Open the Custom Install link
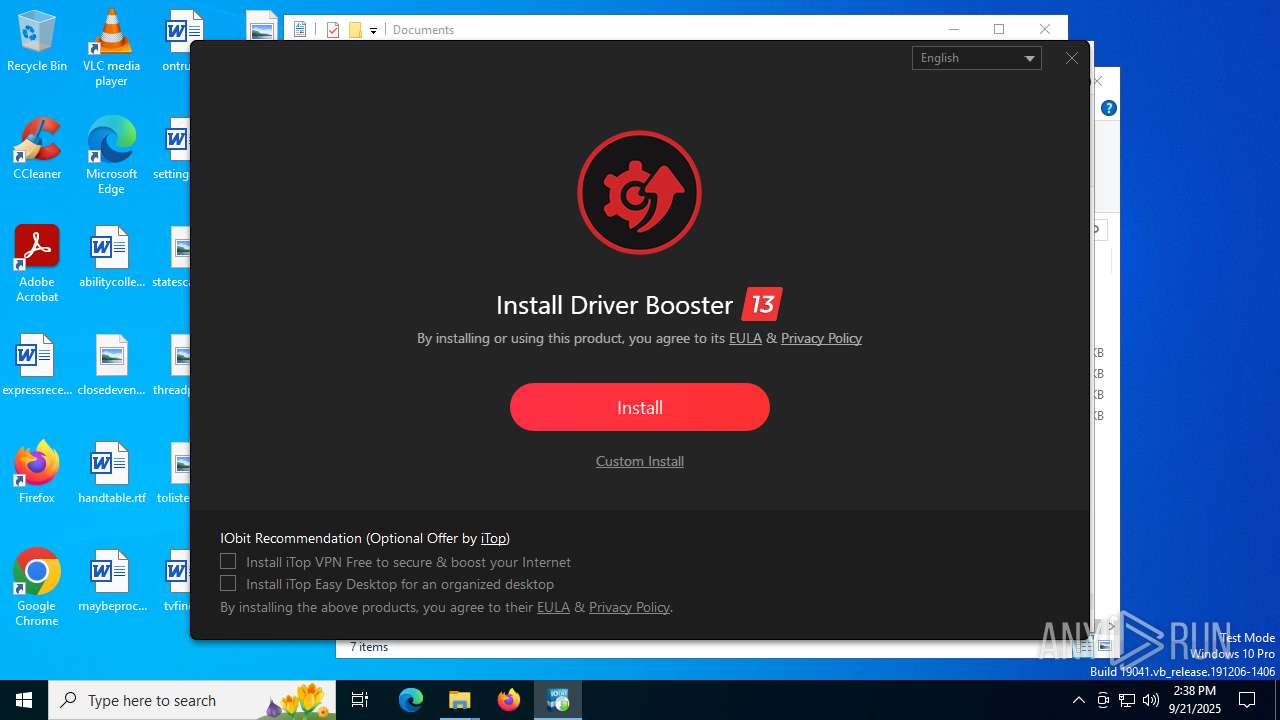 (x=640, y=461)
